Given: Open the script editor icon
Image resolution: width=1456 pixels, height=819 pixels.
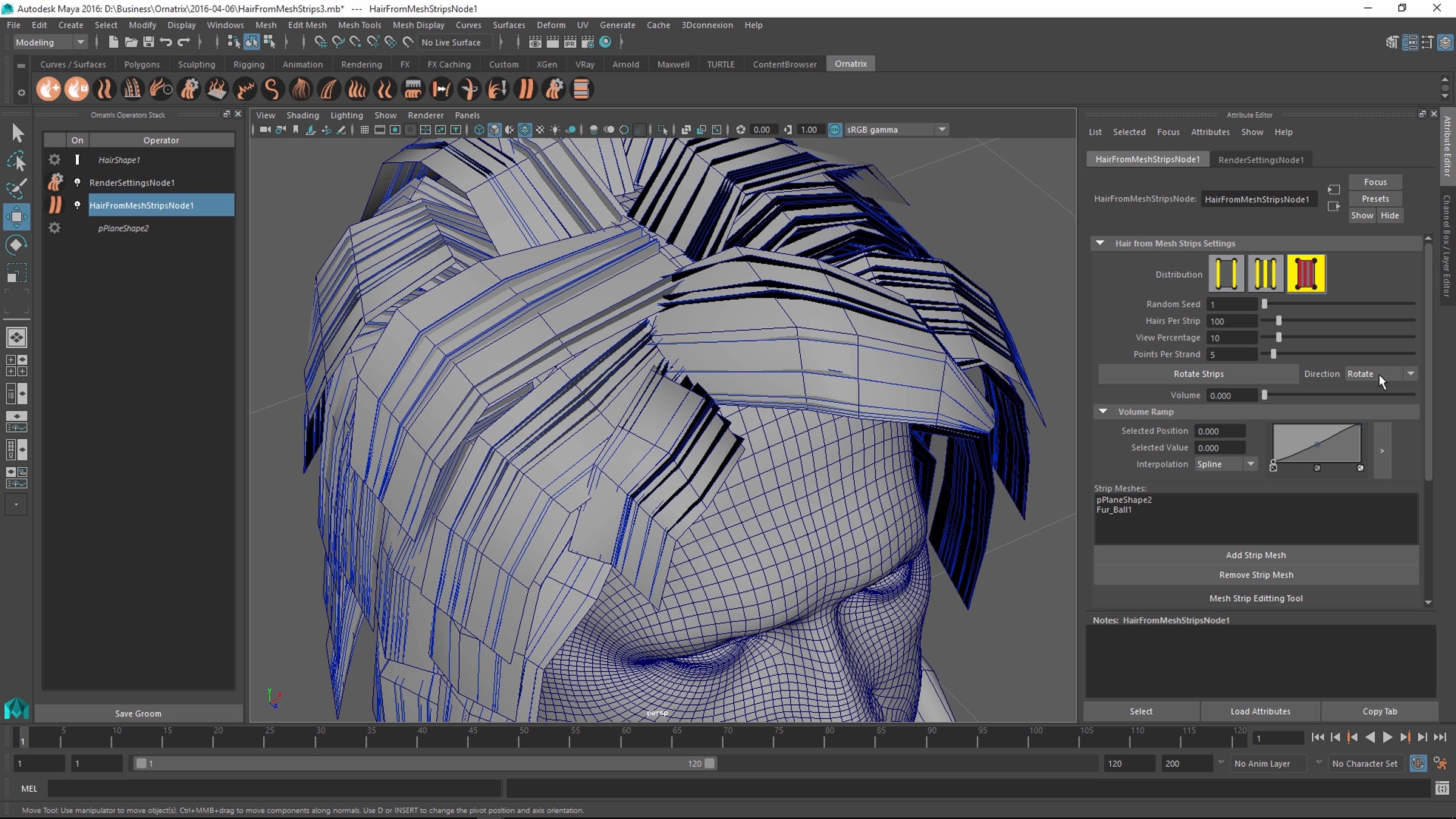Looking at the screenshot, I should click(x=1442, y=789).
